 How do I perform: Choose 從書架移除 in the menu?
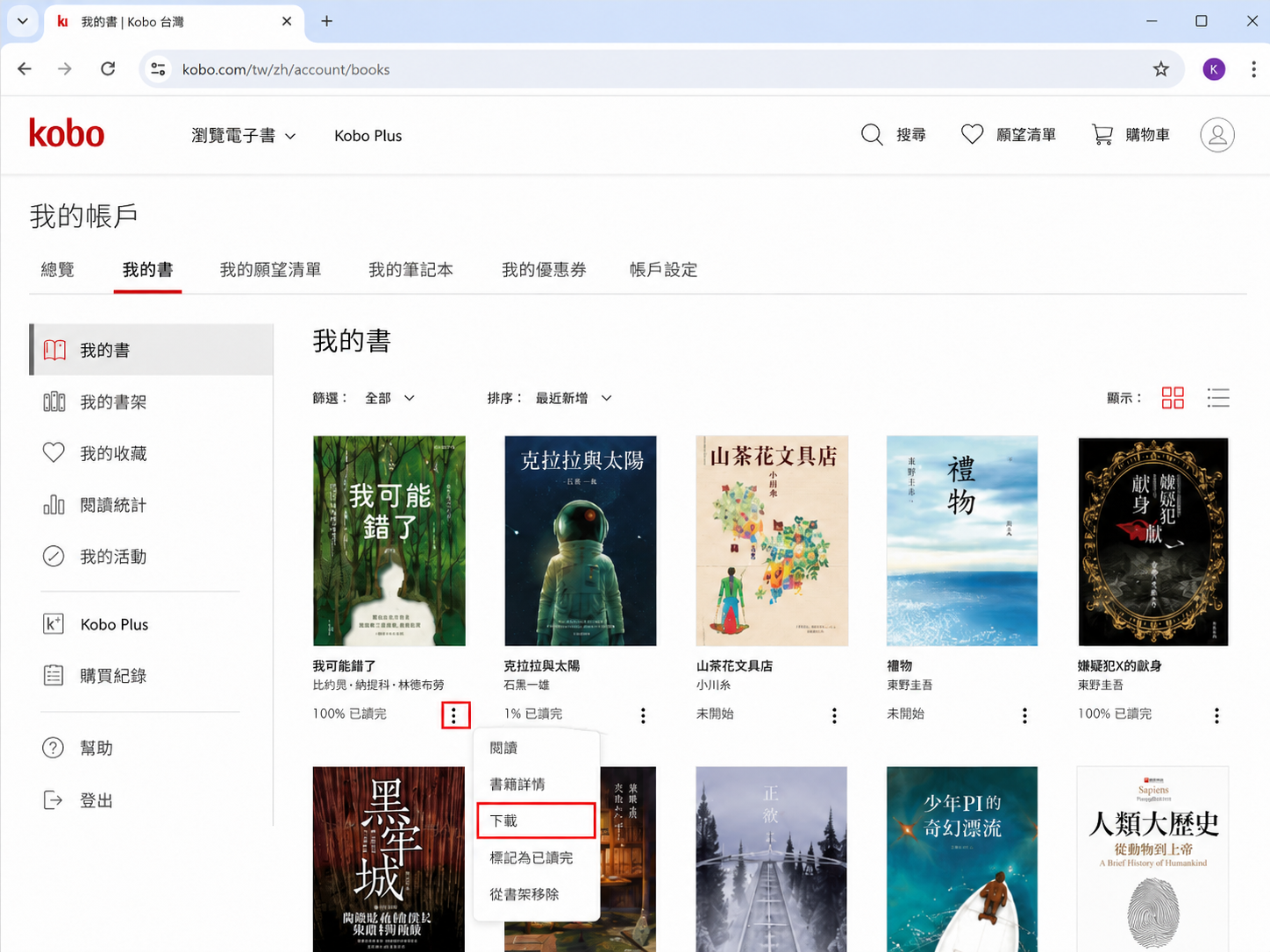pos(536,894)
